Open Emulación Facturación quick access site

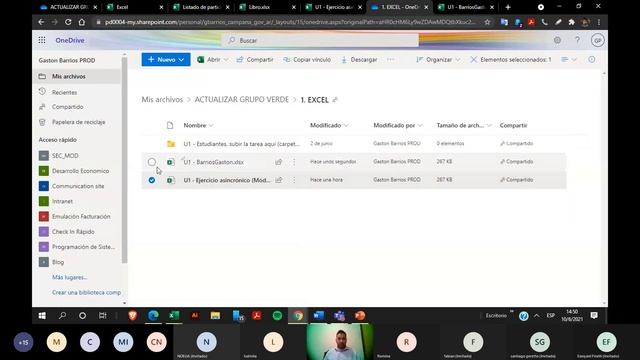coord(81,216)
